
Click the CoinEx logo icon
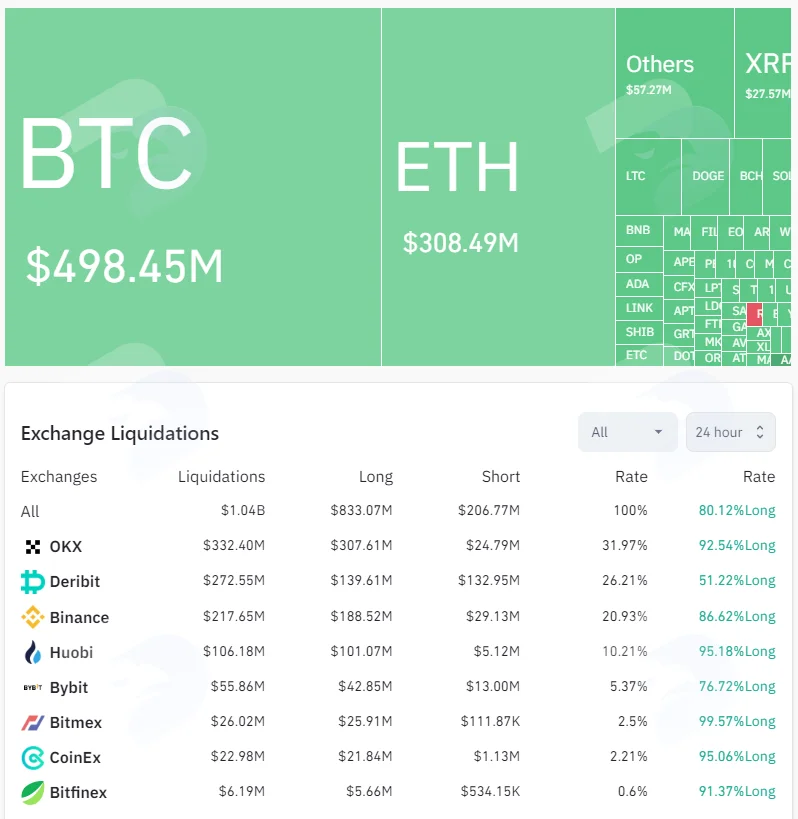[32, 757]
